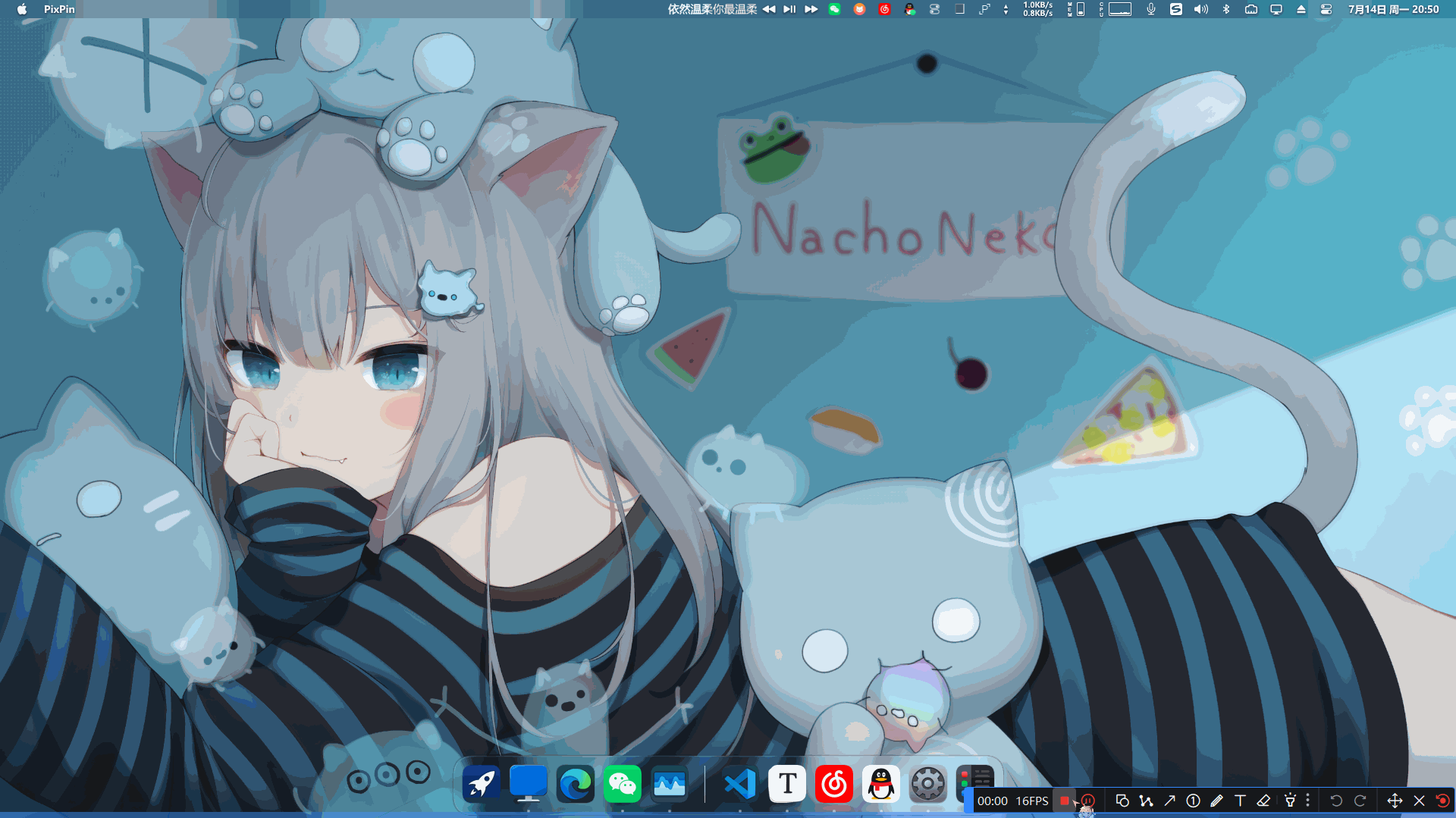1456x818 pixels.
Task: Click the move recording area icon
Action: click(1394, 801)
